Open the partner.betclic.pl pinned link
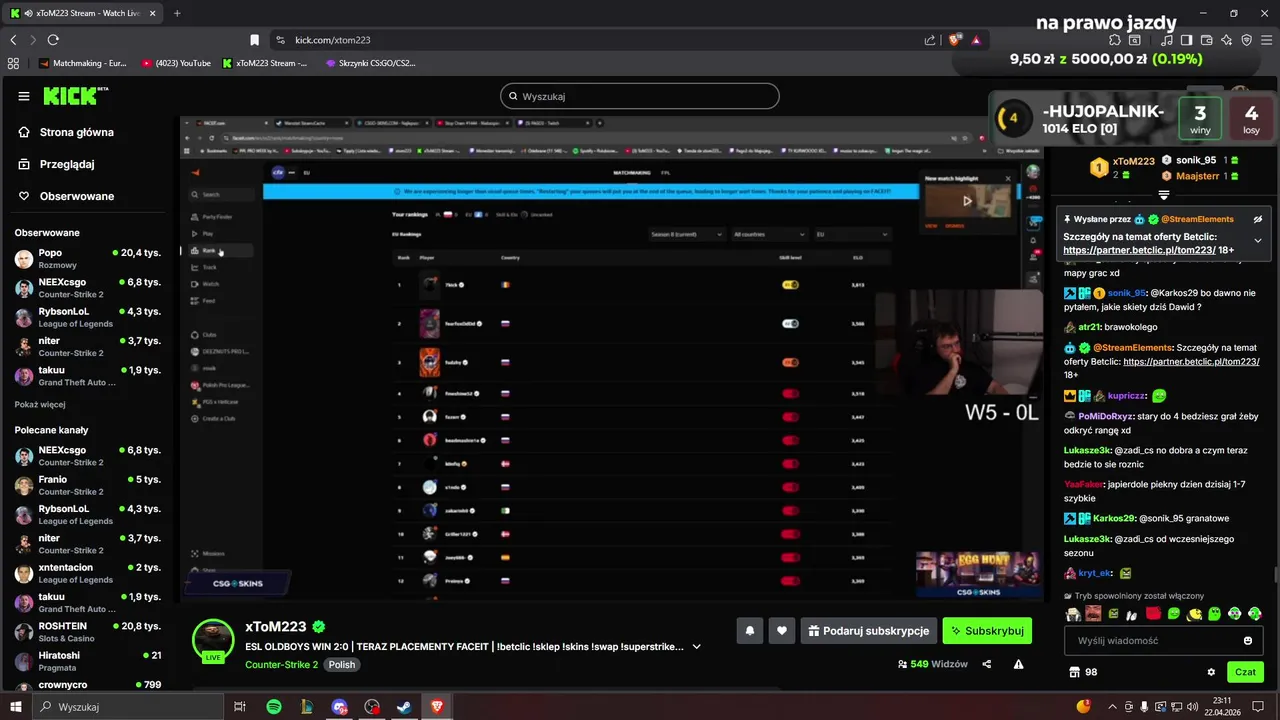The width and height of the screenshot is (1280, 720). point(1139,250)
